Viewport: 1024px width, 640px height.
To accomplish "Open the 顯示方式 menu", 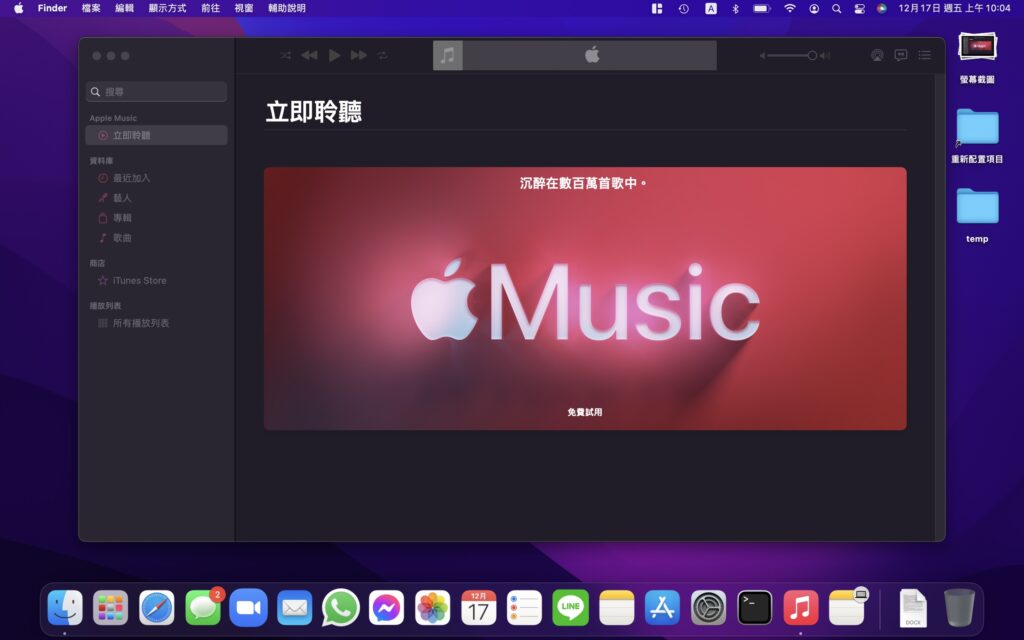I will pyautogui.click(x=167, y=8).
